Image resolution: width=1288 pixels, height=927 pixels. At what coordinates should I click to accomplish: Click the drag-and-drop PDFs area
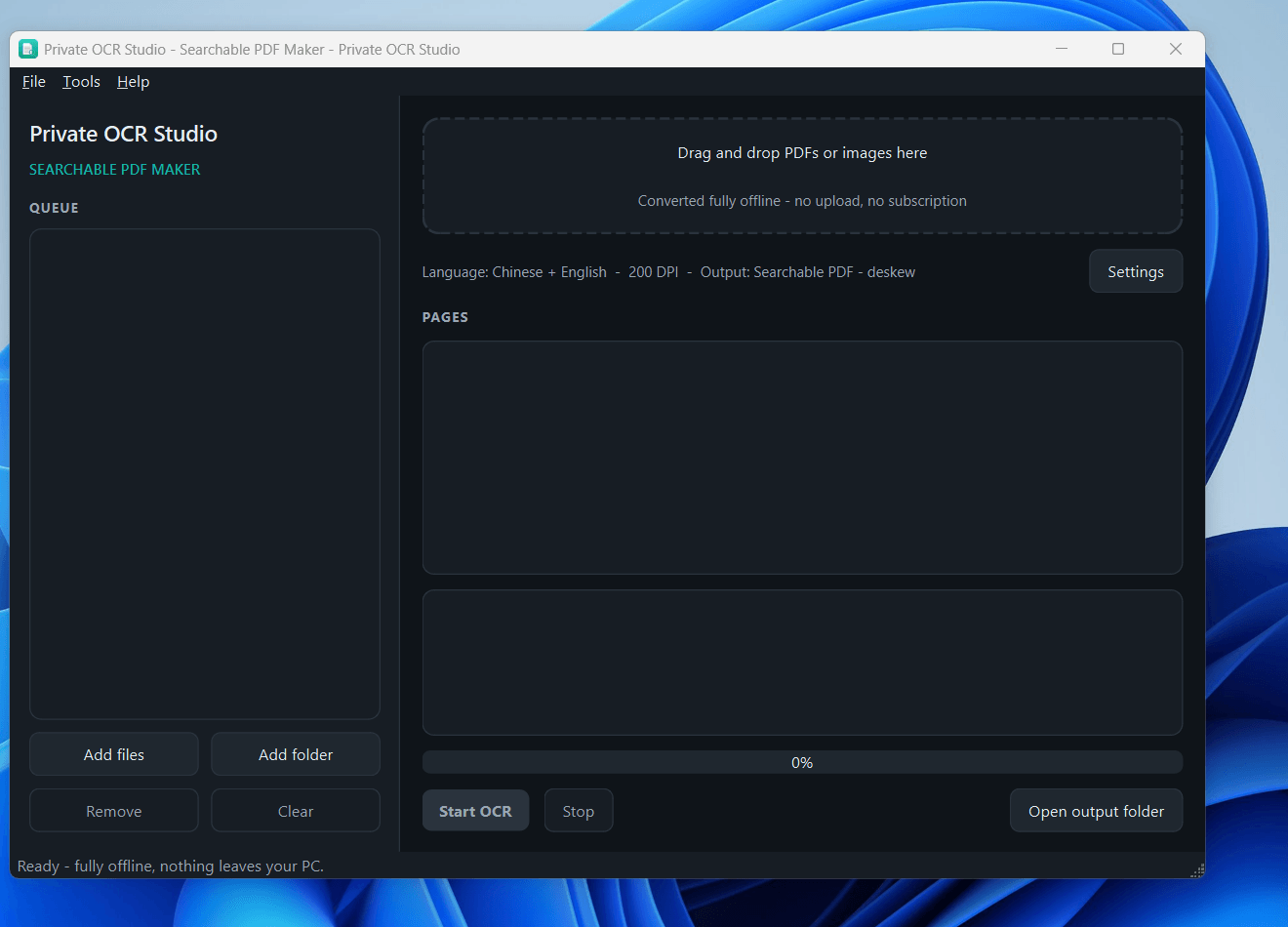802,177
